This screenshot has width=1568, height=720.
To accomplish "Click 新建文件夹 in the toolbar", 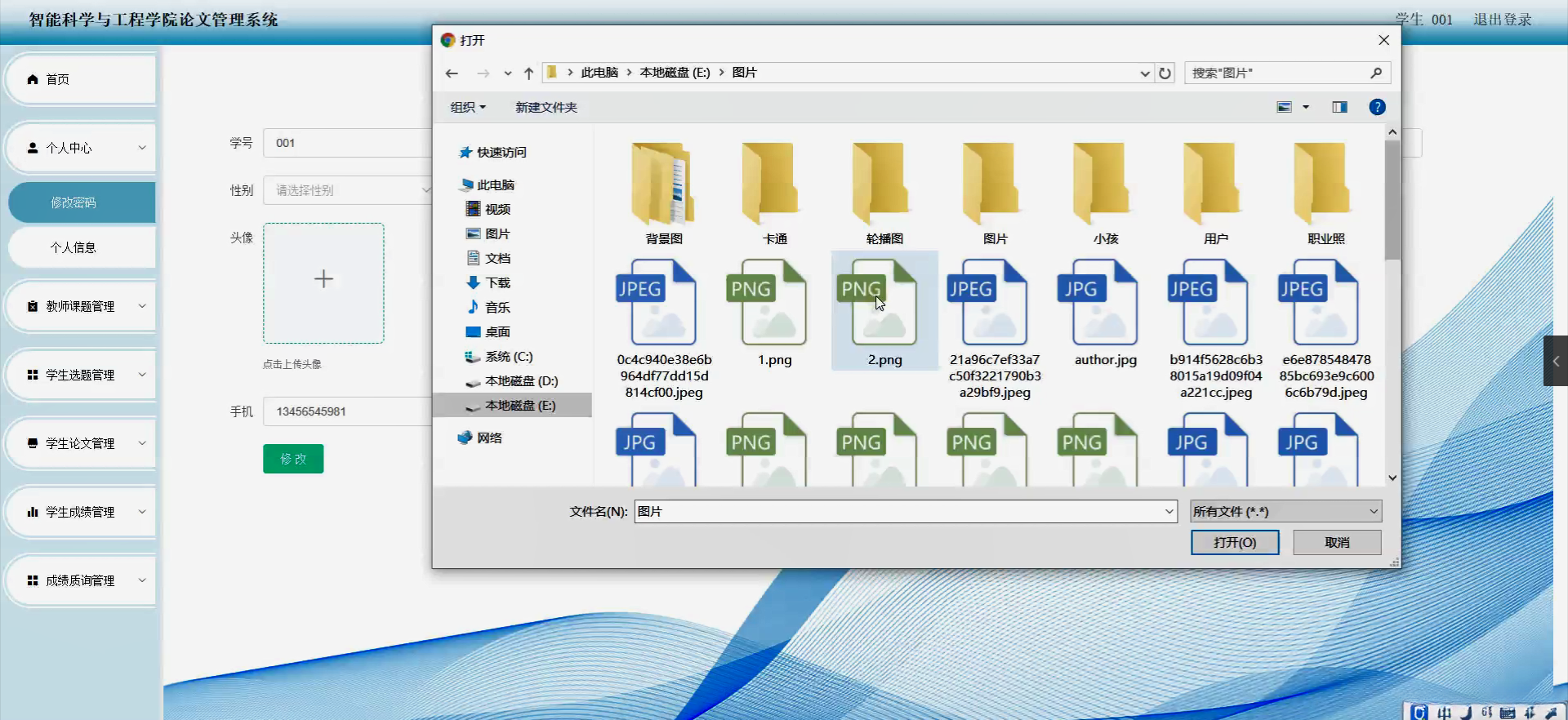I will (x=546, y=107).
